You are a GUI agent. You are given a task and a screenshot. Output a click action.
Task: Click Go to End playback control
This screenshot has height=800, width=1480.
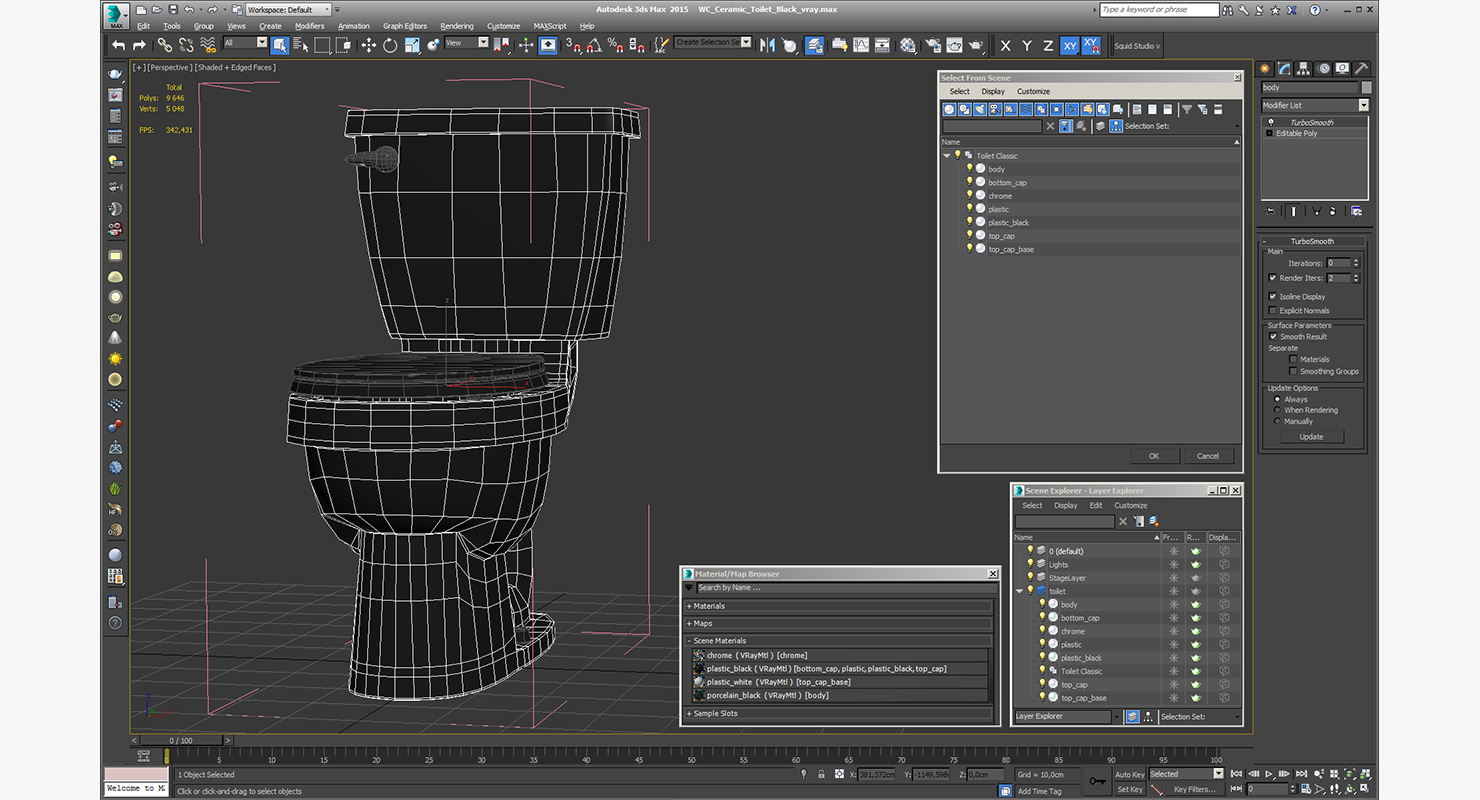(1299, 774)
